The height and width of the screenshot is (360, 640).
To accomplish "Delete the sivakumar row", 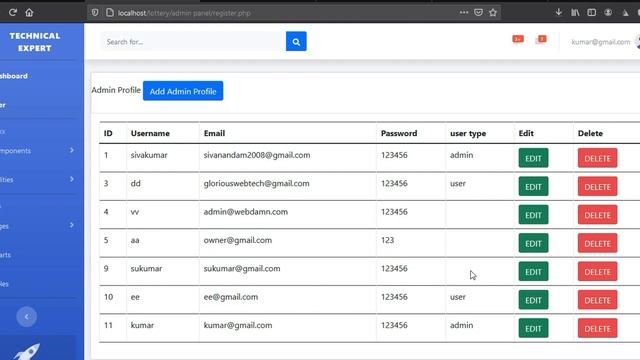I will tap(597, 158).
